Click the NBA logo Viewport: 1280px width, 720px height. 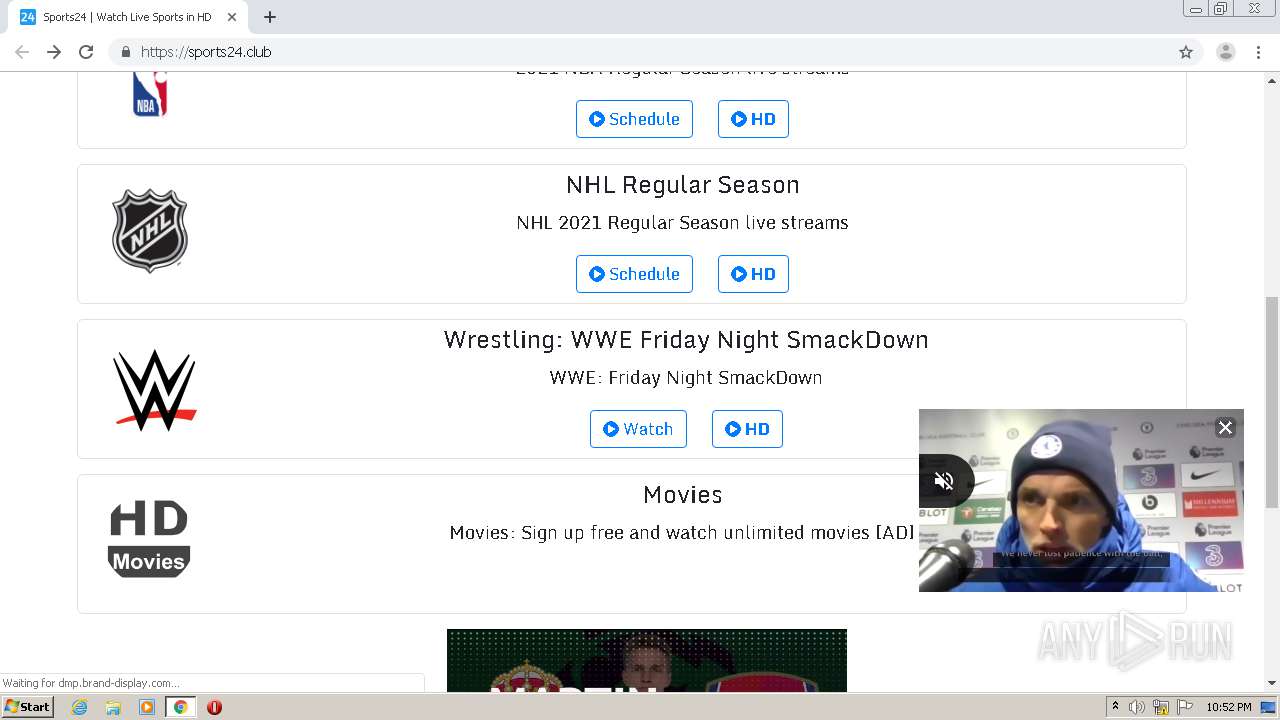pyautogui.click(x=150, y=94)
